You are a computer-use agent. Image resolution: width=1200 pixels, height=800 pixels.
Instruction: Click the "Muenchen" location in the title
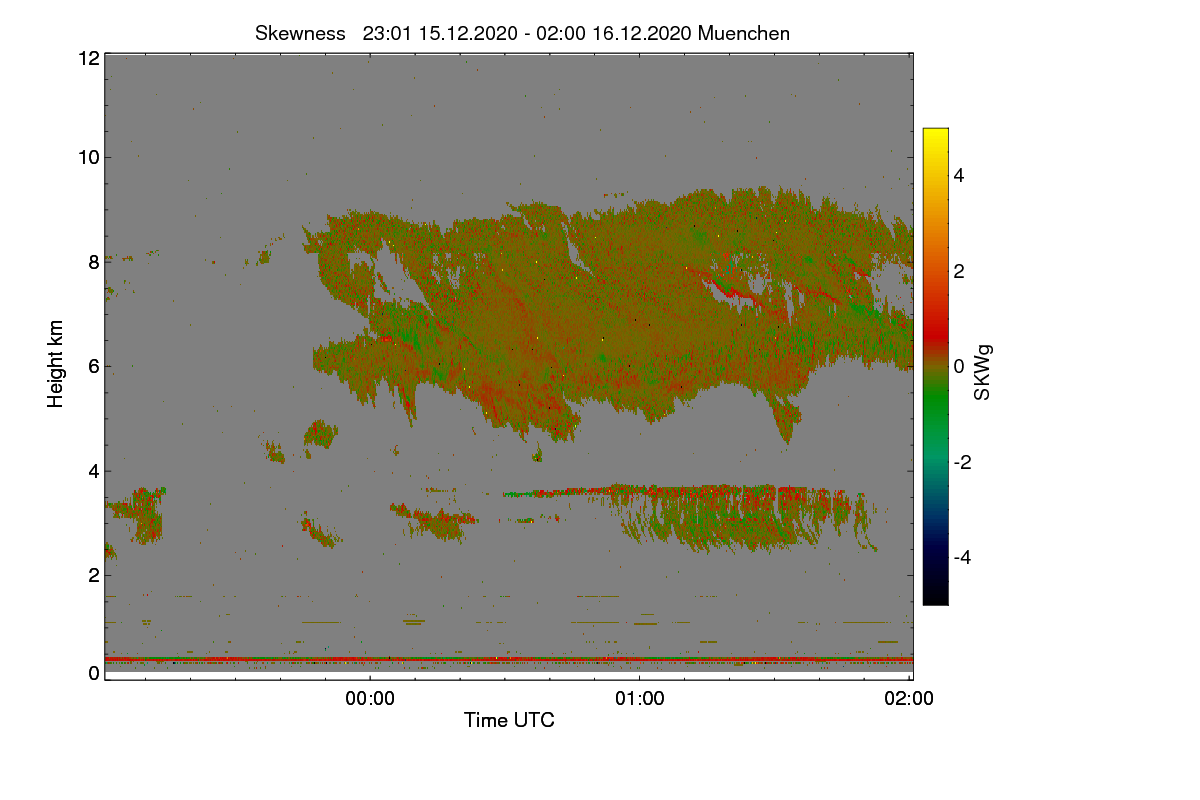[x=744, y=33]
